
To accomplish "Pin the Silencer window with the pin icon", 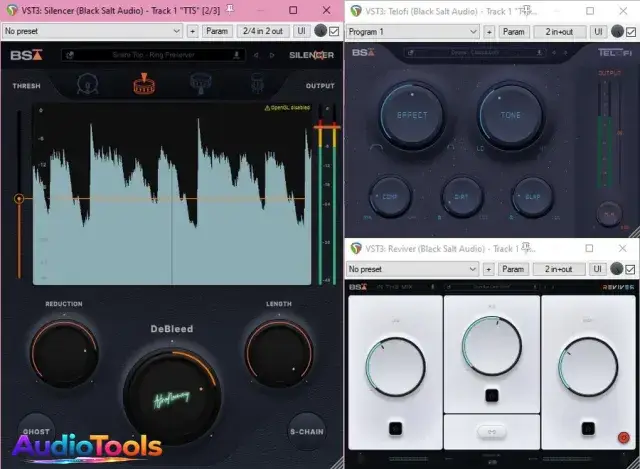I will click(230, 10).
